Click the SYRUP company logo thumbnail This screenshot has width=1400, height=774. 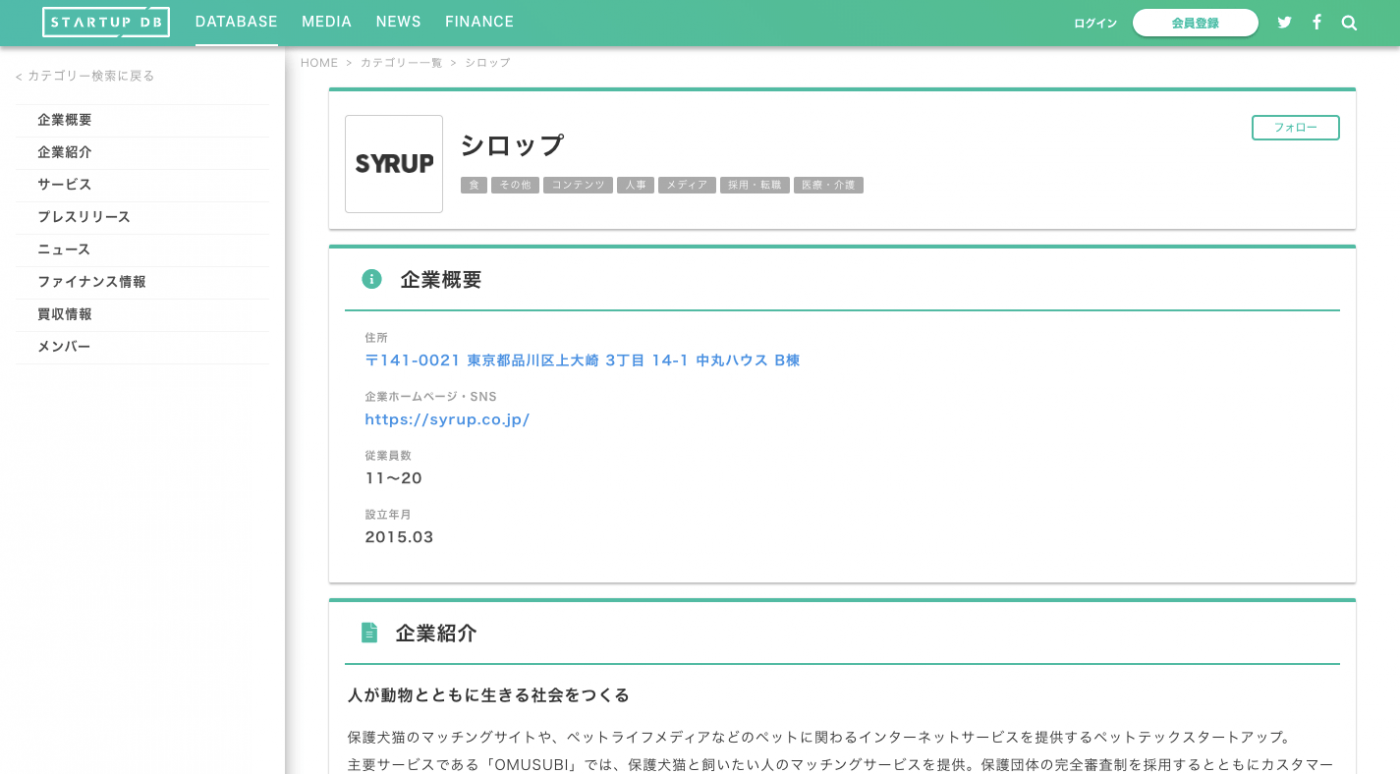pos(394,164)
